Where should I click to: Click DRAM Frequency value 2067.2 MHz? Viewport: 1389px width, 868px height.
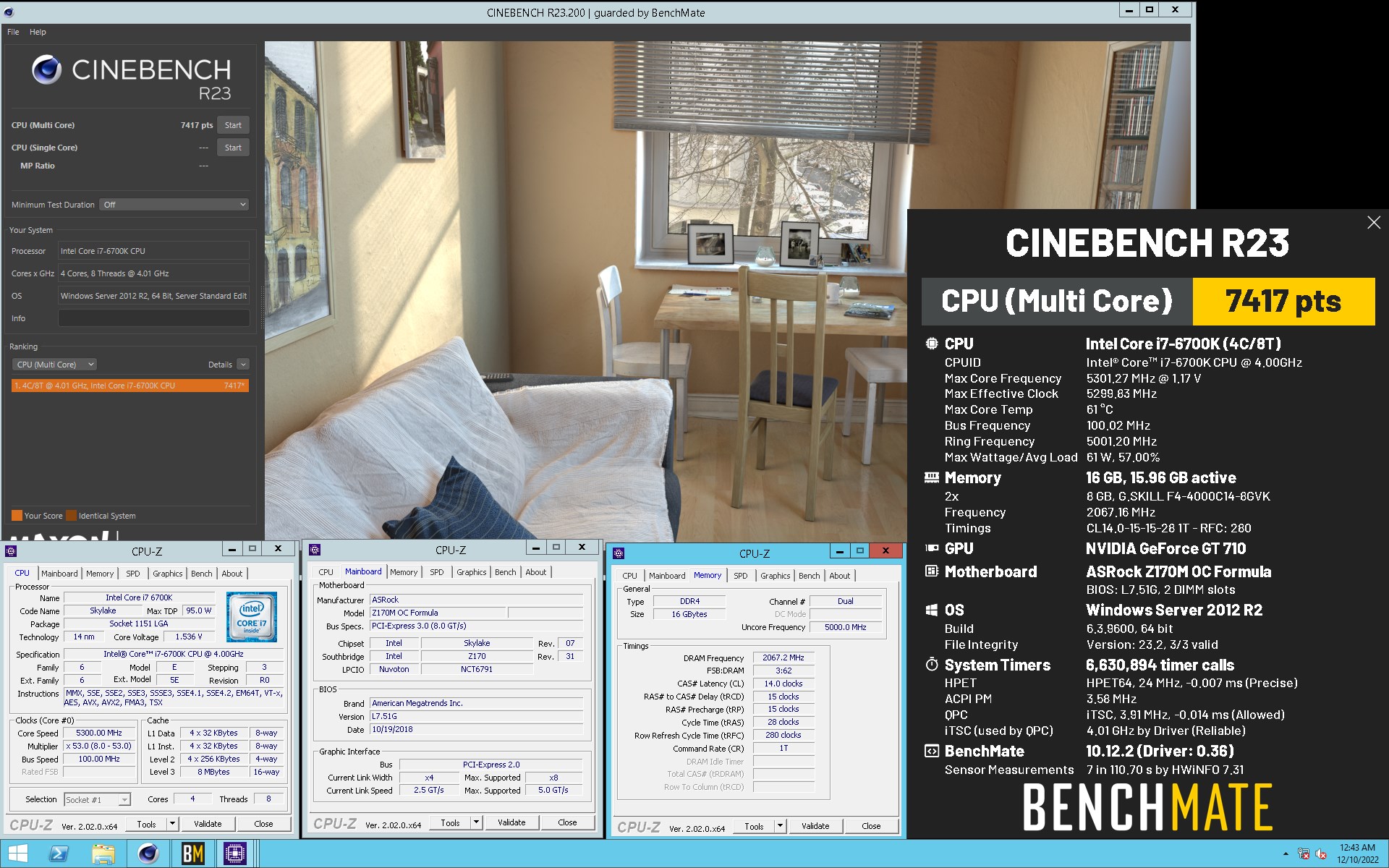point(783,658)
